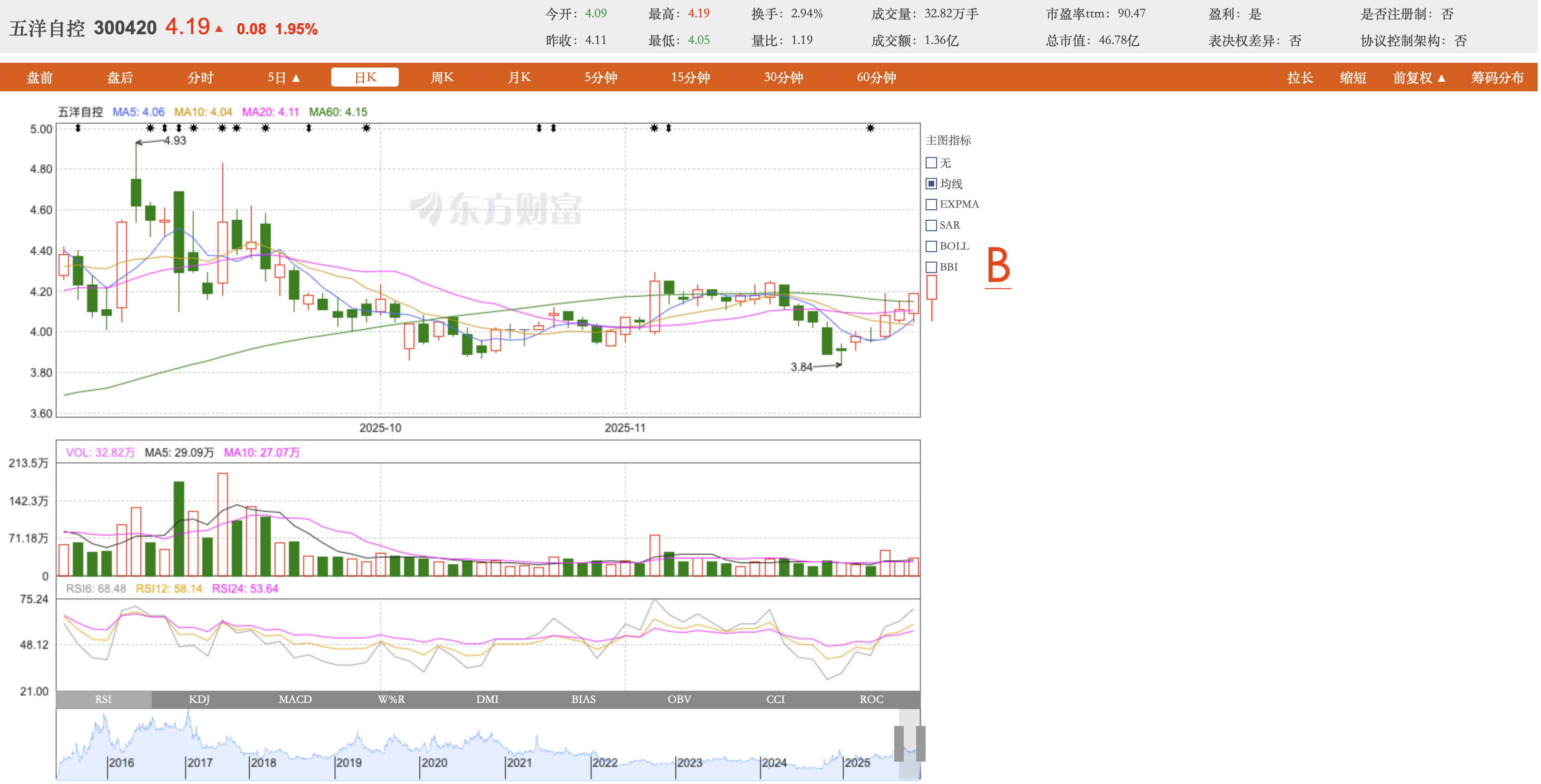The height and width of the screenshot is (784, 1541).
Task: Click the red up-arrow beside price 4.19
Action: pos(219,29)
